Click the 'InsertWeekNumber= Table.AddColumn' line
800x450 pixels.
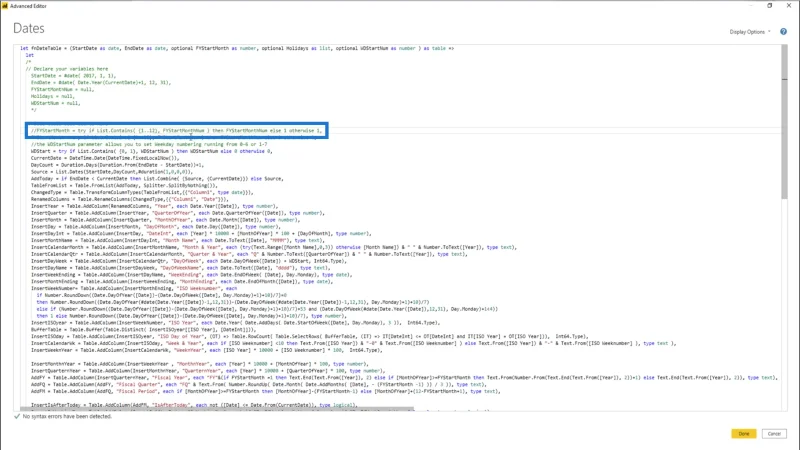[134, 289]
